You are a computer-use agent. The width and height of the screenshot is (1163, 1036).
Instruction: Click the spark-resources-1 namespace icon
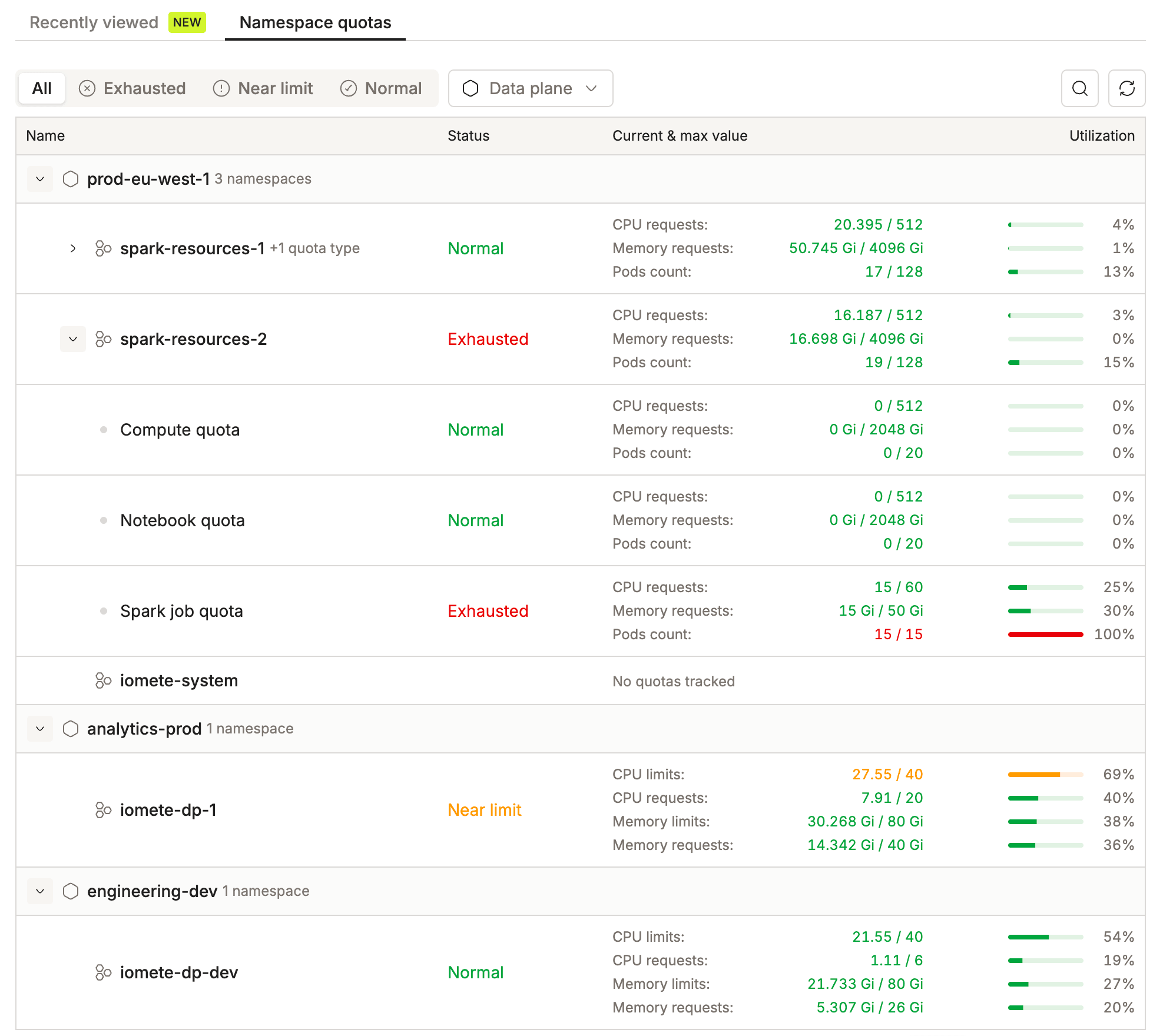[x=104, y=248]
